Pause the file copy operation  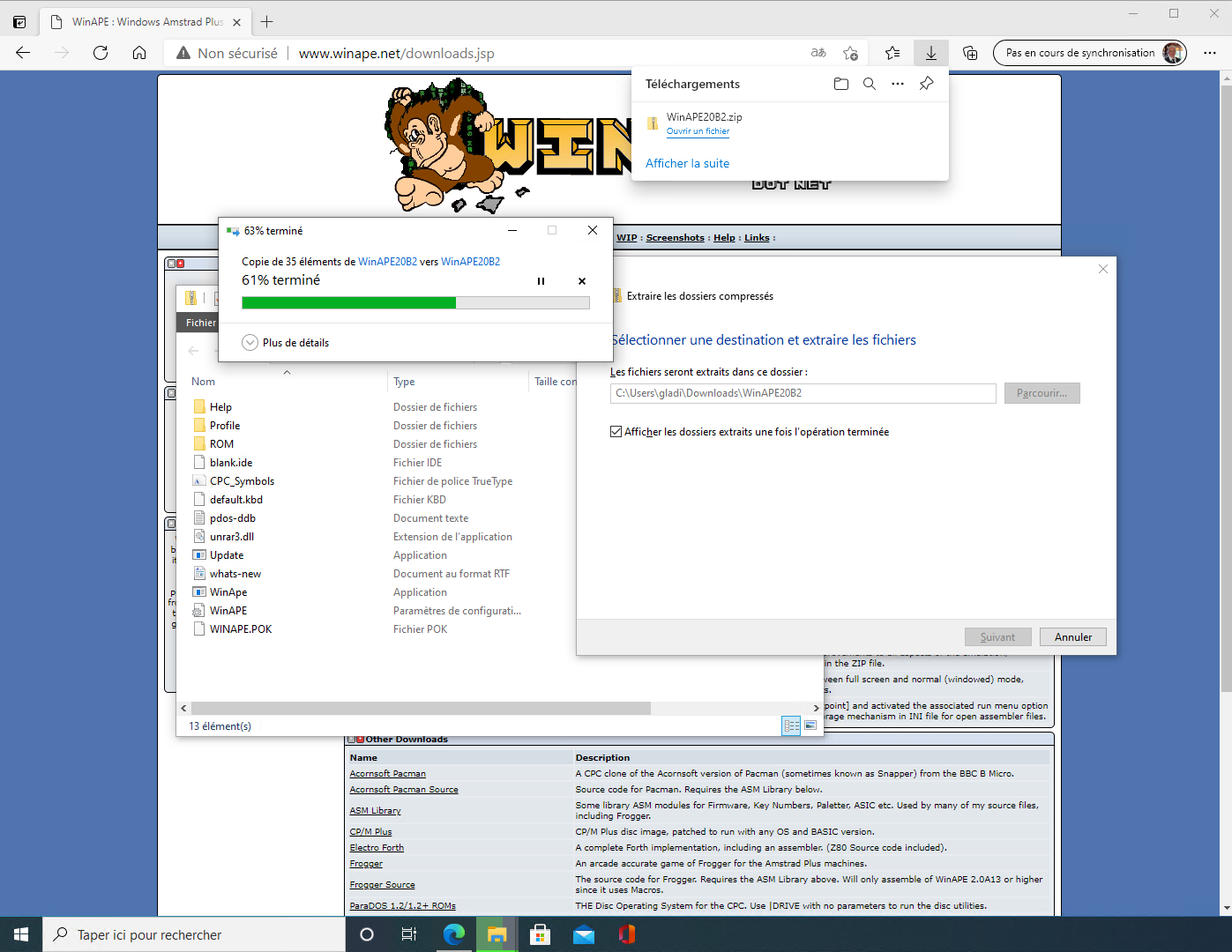(541, 281)
